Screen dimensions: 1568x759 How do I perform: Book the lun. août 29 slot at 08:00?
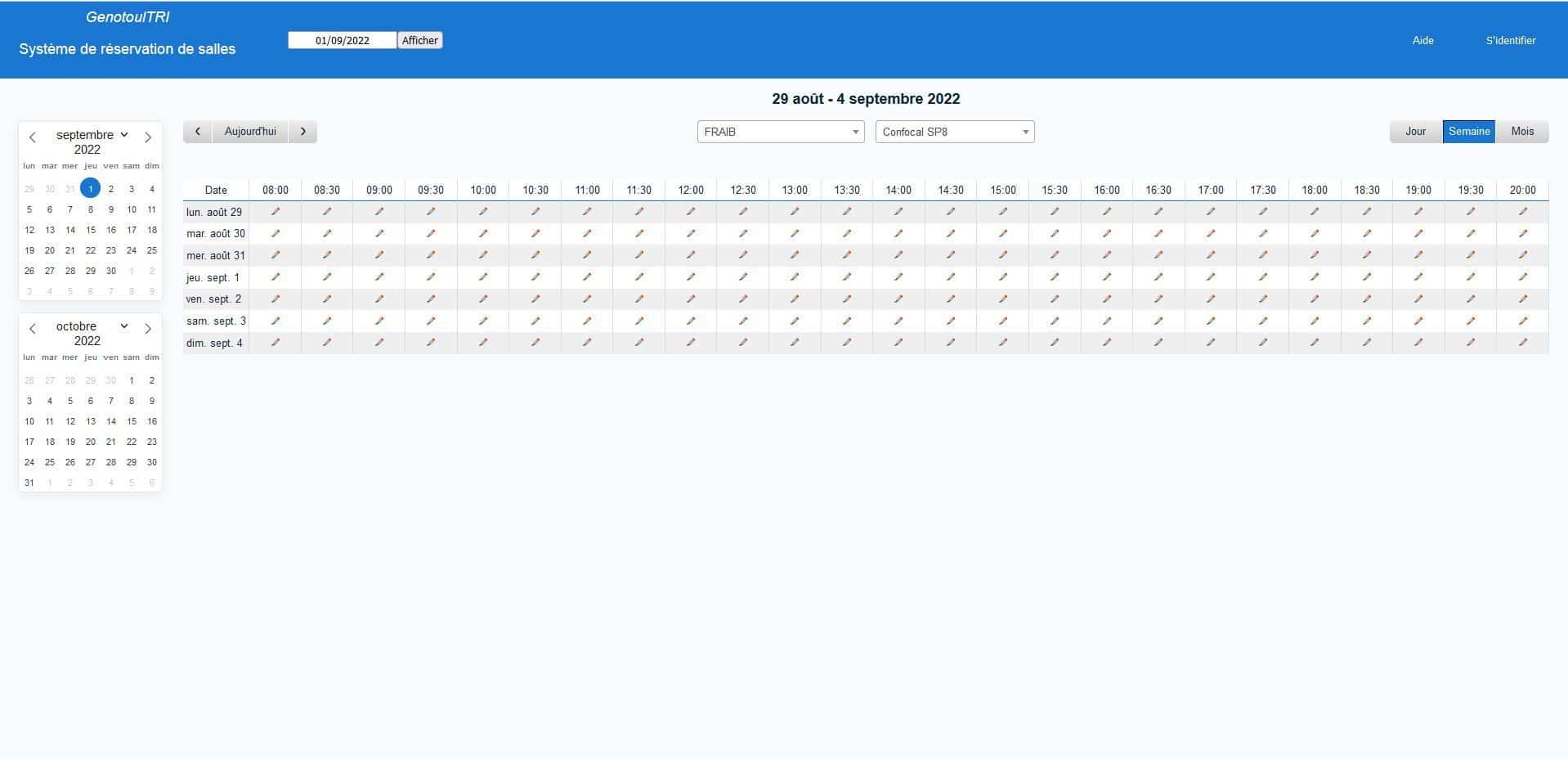pos(276,212)
